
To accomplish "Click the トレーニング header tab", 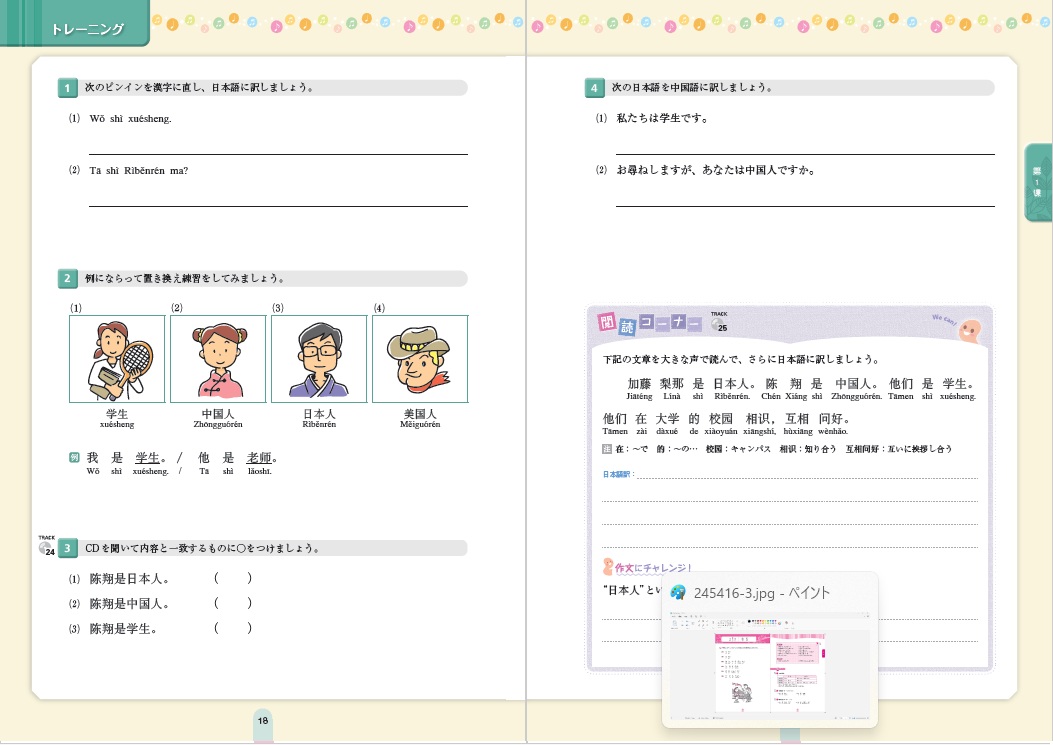I will click(88, 29).
